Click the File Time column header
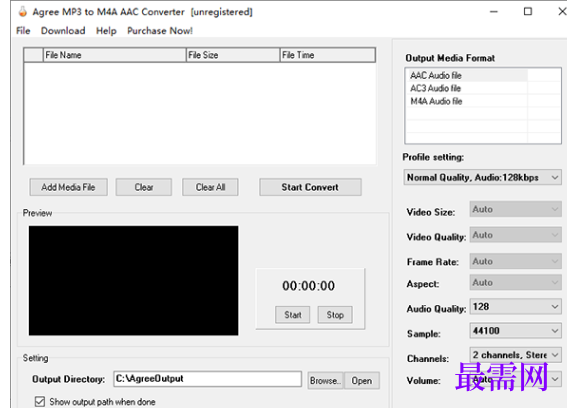Image resolution: width=567 pixels, height=408 pixels. [327, 55]
